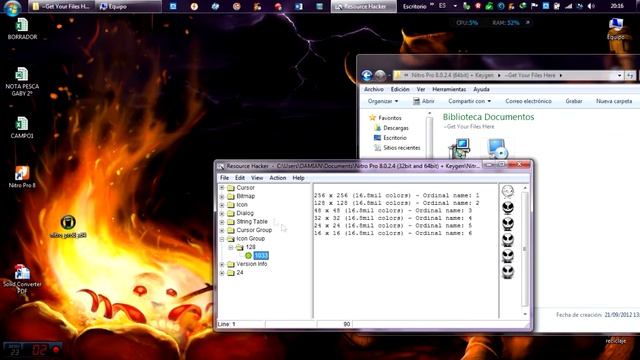Click the Cursor folder icon in Resource Hacker
The image size is (640, 360).
231,188
